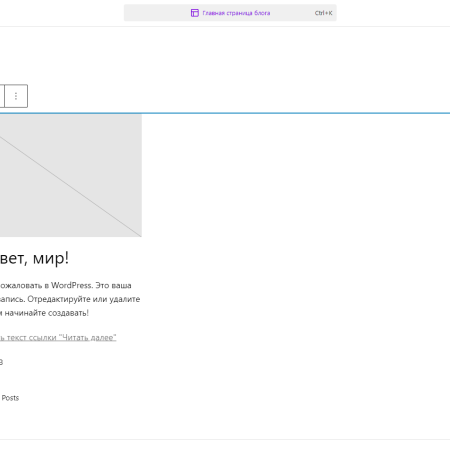Screen dimensions: 450x450
Task: Click the template icon beside "Главная страница блога"
Action: [195, 13]
